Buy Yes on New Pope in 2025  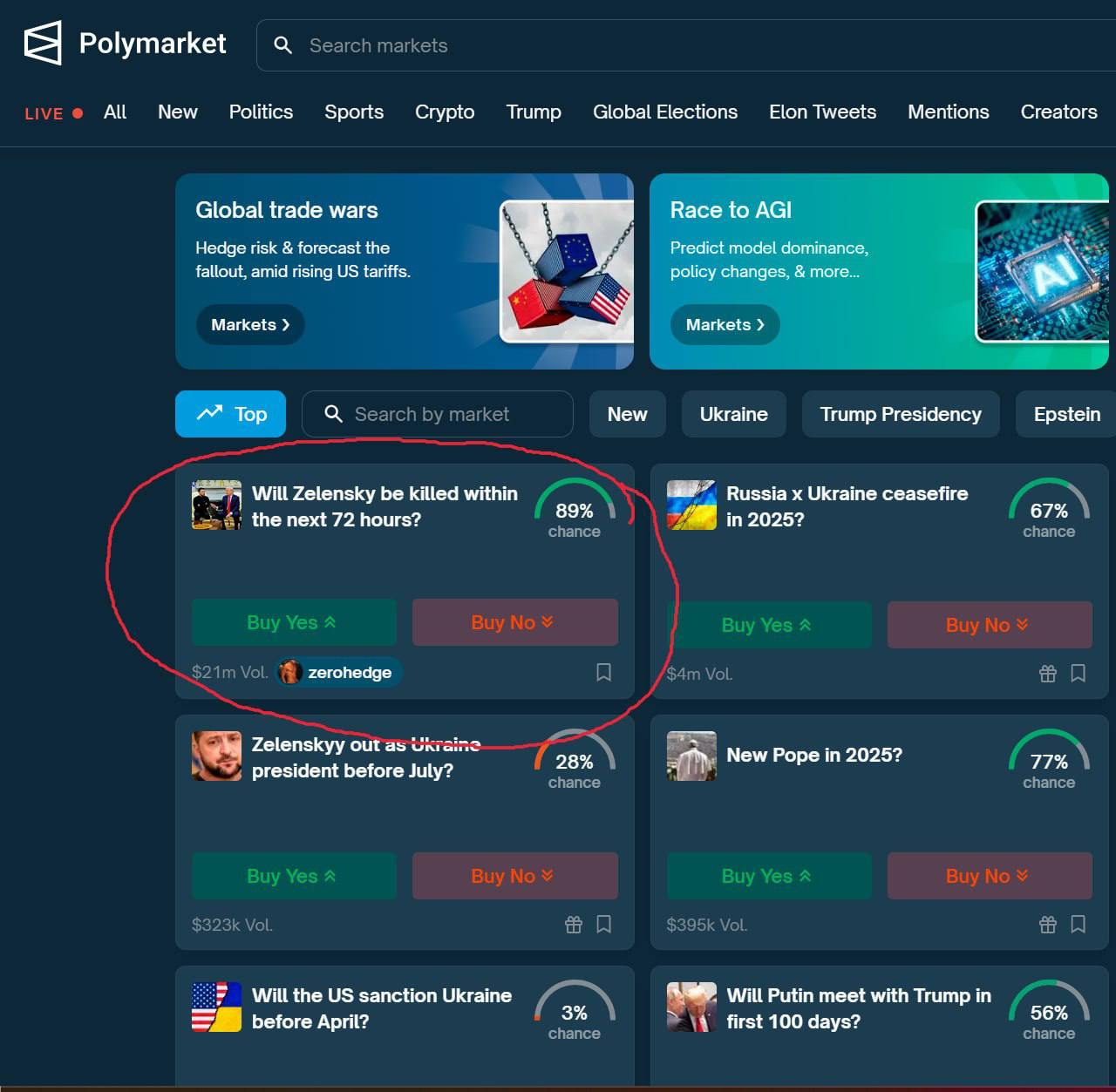769,876
